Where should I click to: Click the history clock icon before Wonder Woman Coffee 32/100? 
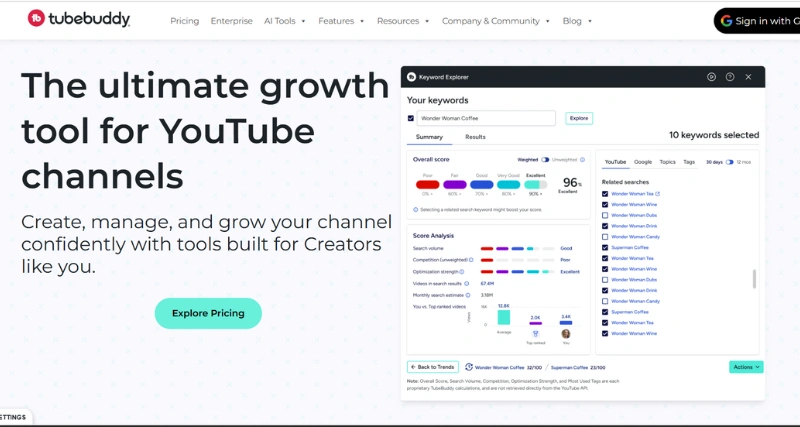469,367
